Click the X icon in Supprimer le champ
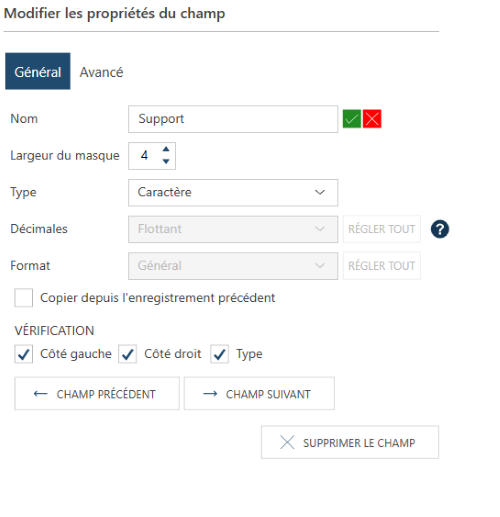The height and width of the screenshot is (517, 500). pyautogui.click(x=287, y=442)
